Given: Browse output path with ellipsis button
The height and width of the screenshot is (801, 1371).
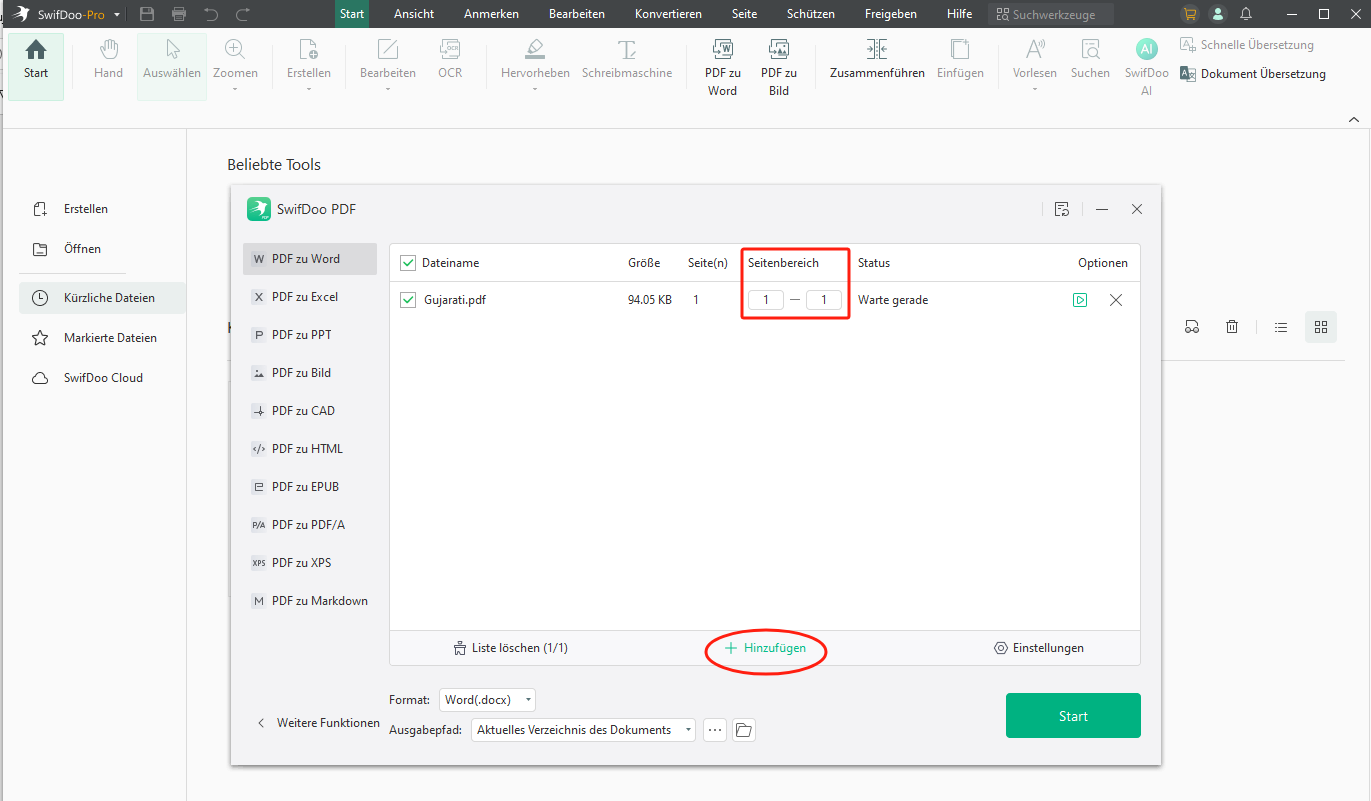Looking at the screenshot, I should pos(715,730).
